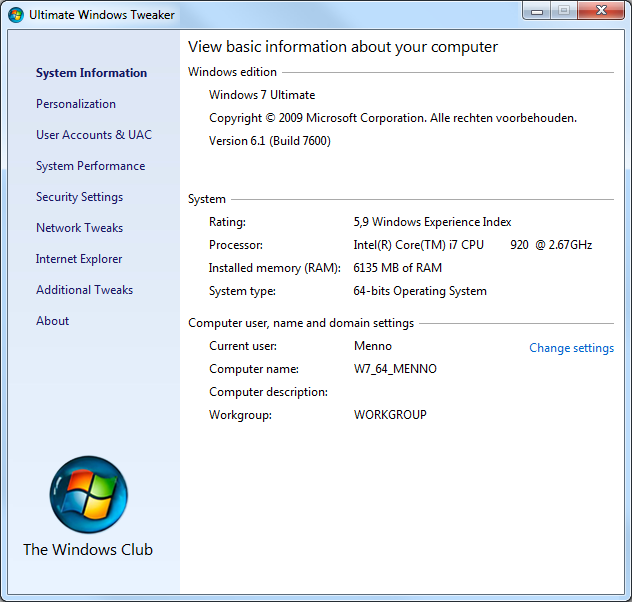This screenshot has height=602, width=632.
Task: Minimize the Ultimate Windows Tweaker window
Action: [537, 10]
